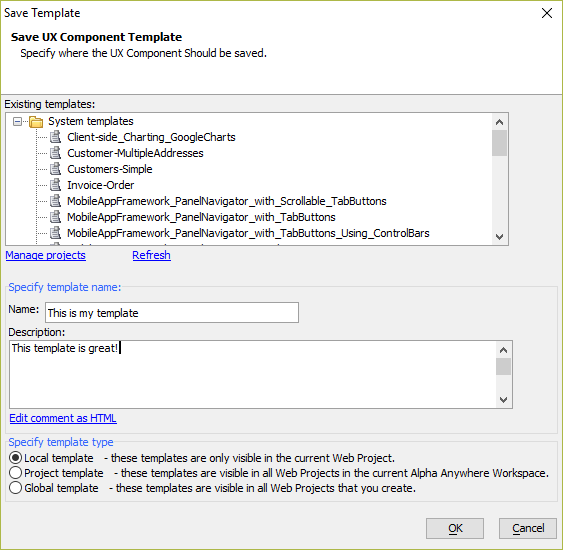Collapse the System templates tree node

17,122
